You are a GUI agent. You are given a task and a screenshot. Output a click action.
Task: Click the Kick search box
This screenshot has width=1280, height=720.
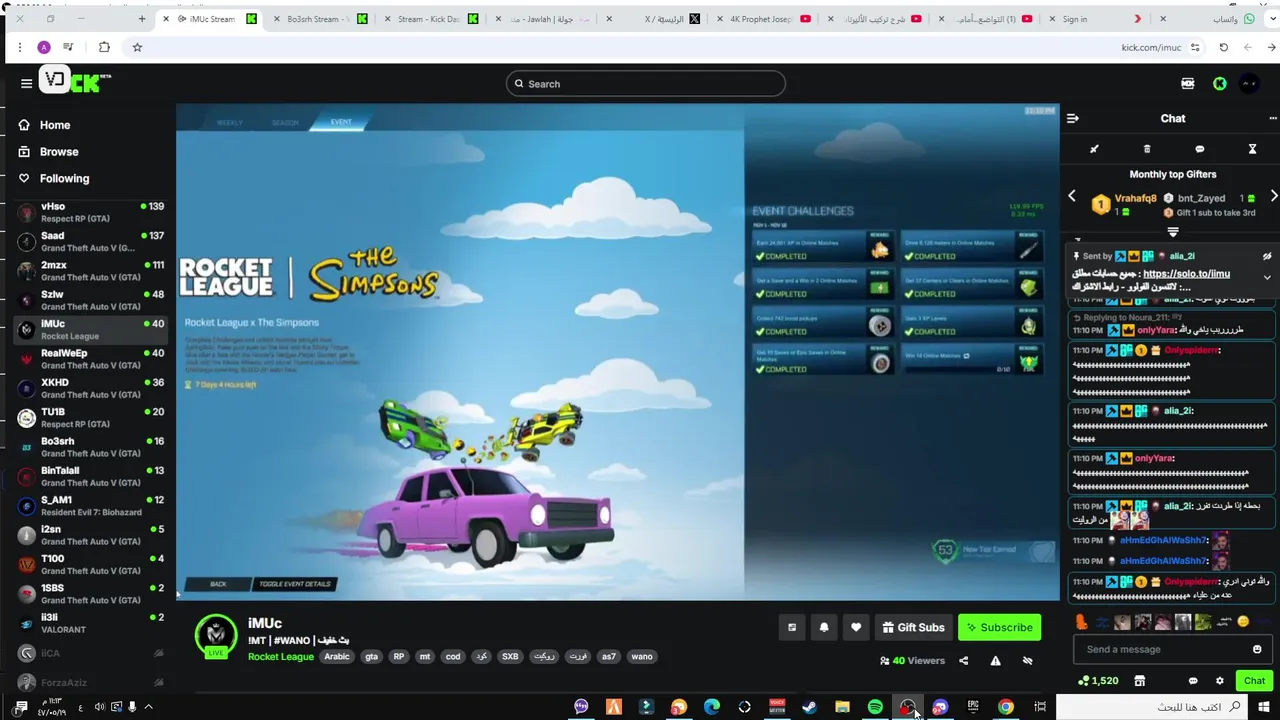646,84
